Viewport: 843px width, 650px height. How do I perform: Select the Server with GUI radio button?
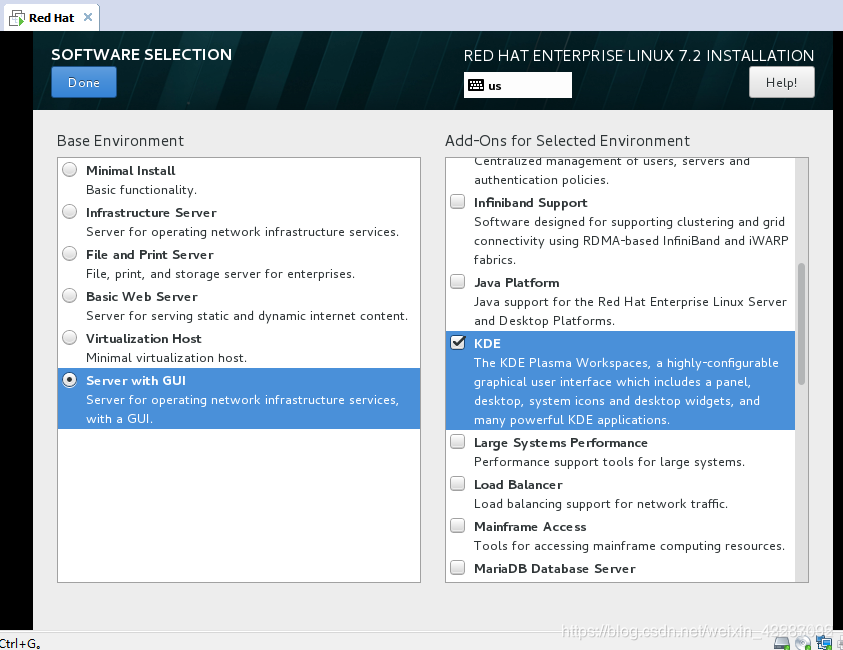tap(69, 380)
